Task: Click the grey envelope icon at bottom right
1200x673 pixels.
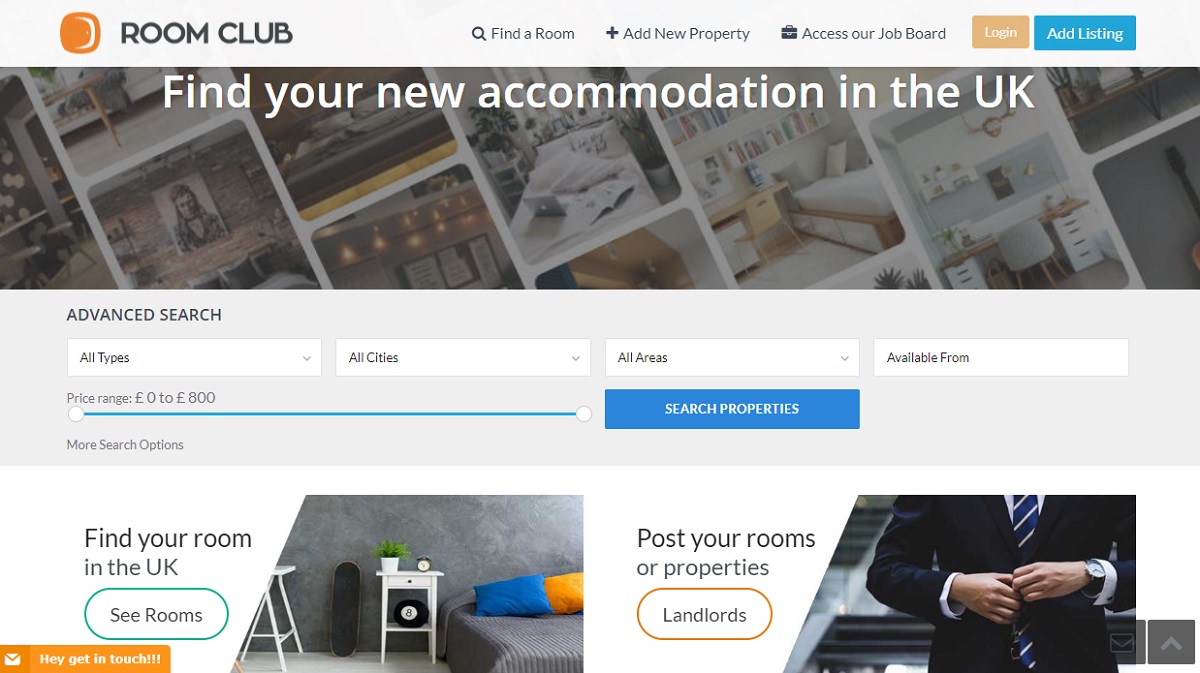Action: pos(1122,643)
